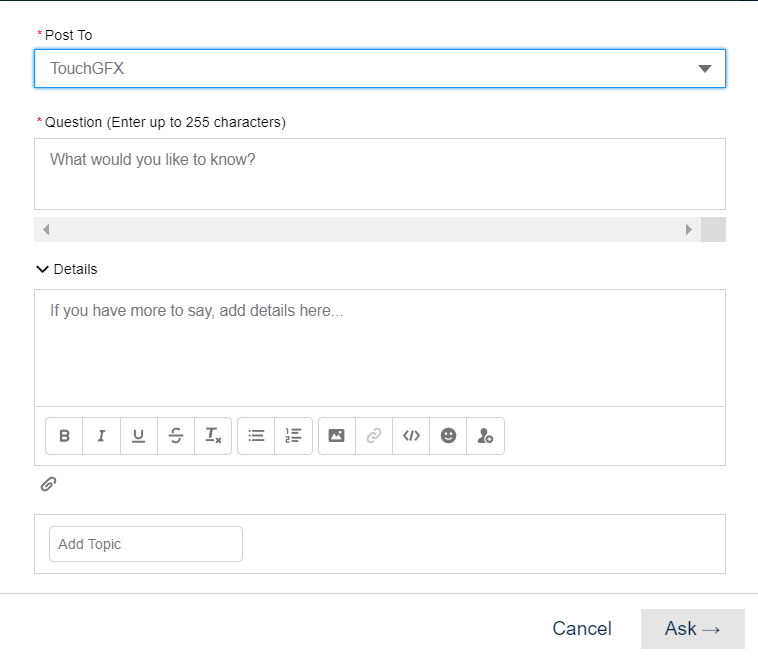The width and height of the screenshot is (758, 660).
Task: Insert a hyperlink
Action: tap(374, 436)
